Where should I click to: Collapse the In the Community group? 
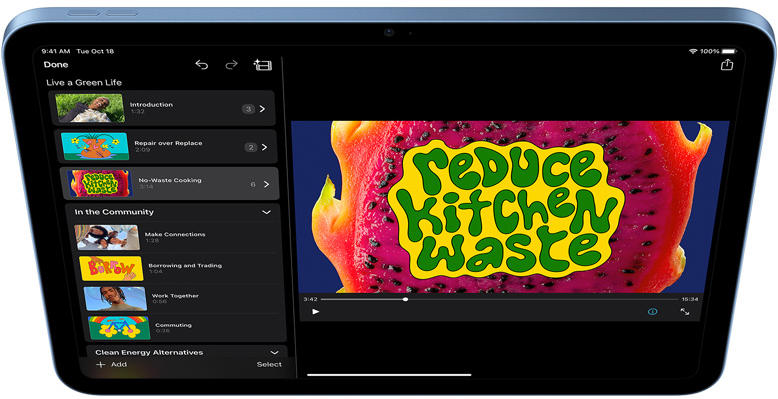(x=266, y=212)
